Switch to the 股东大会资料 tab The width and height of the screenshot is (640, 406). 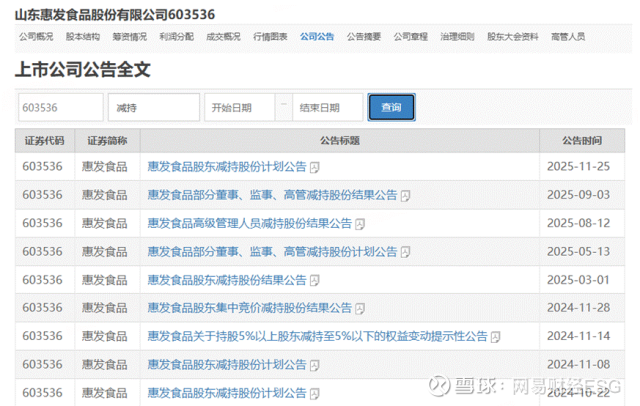[x=513, y=37]
